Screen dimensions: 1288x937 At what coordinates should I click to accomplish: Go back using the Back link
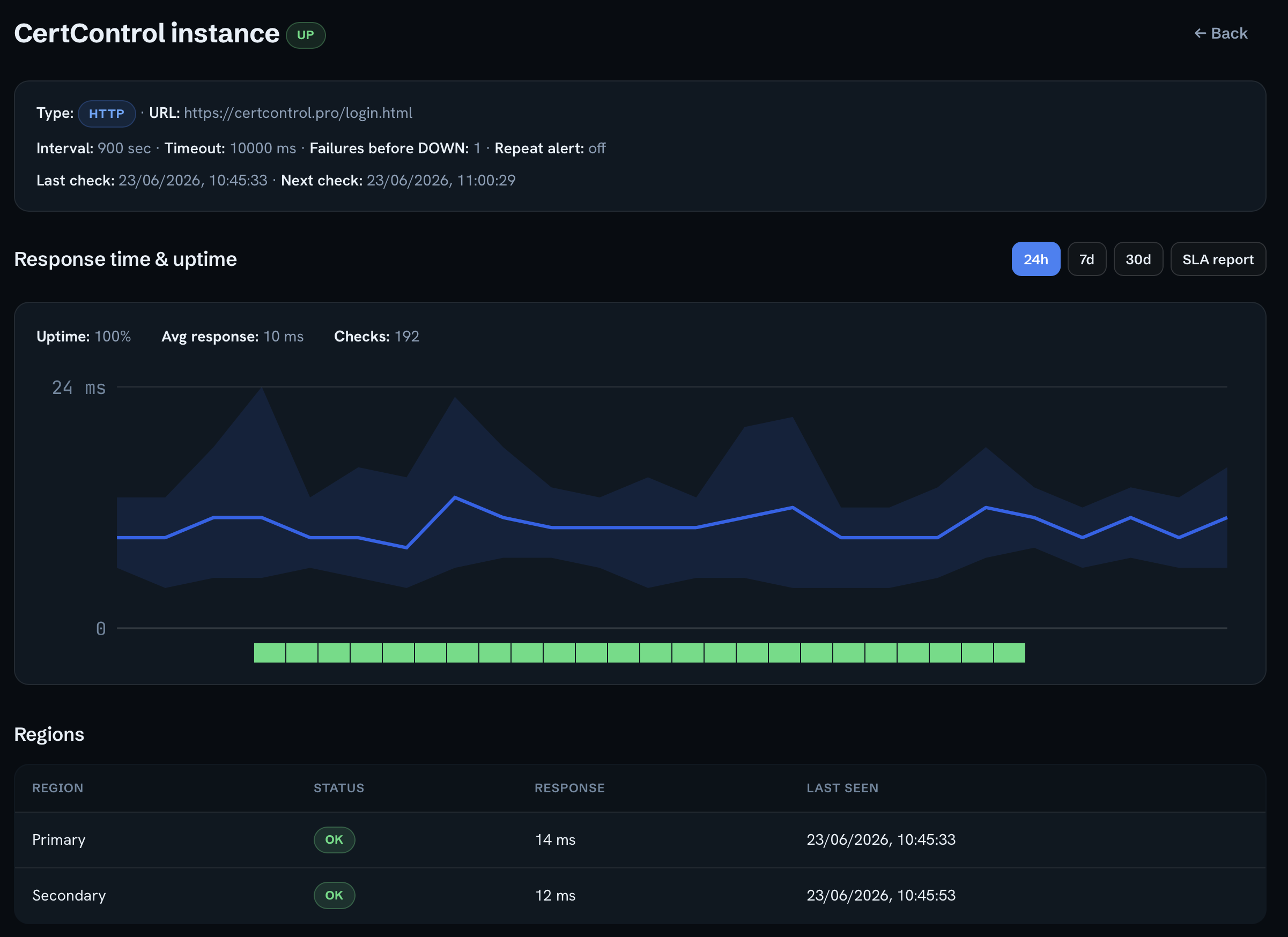[x=1220, y=34]
